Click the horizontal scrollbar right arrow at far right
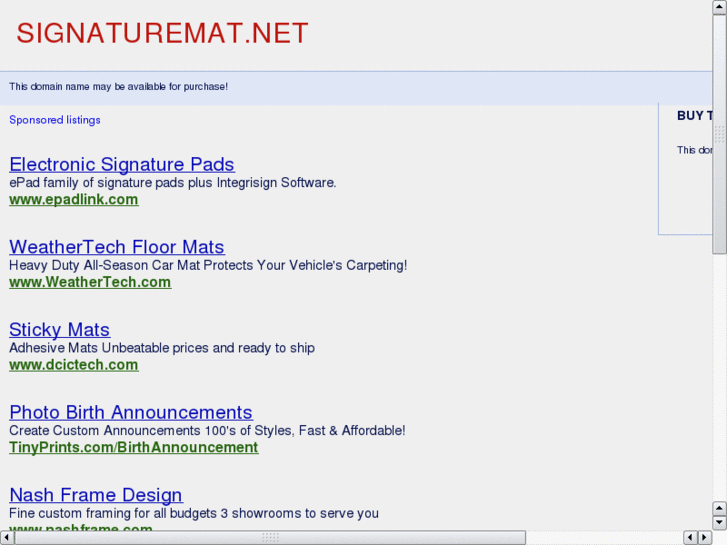This screenshot has height=545, width=727. pos(704,537)
